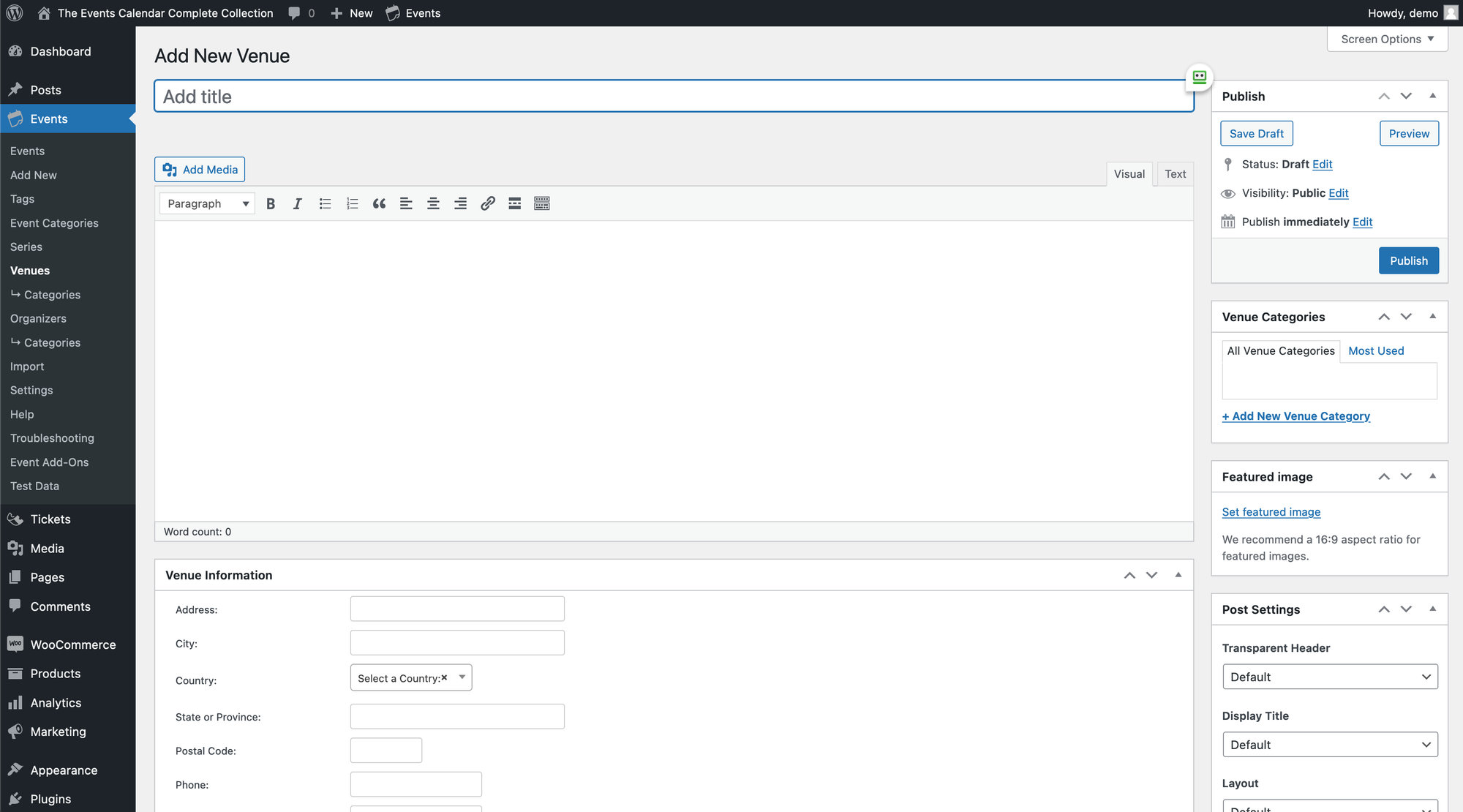Click the Save Draft button
Viewport: 1463px width, 812px height.
click(x=1257, y=134)
